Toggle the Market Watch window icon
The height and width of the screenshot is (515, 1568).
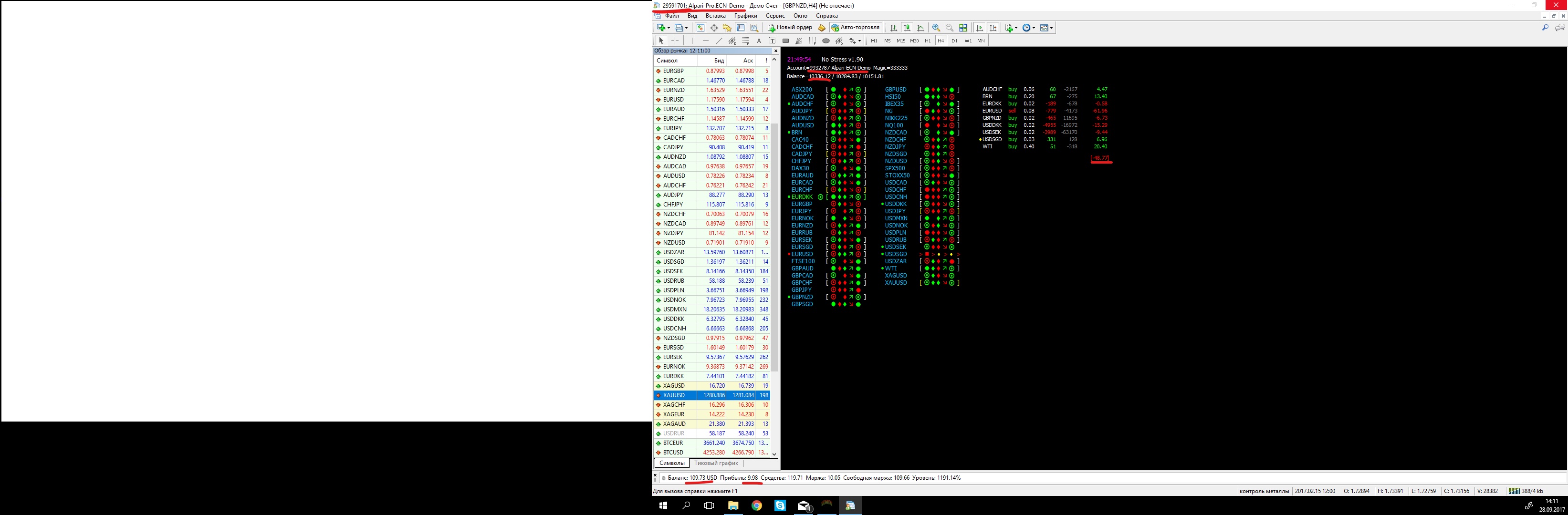pos(700,28)
